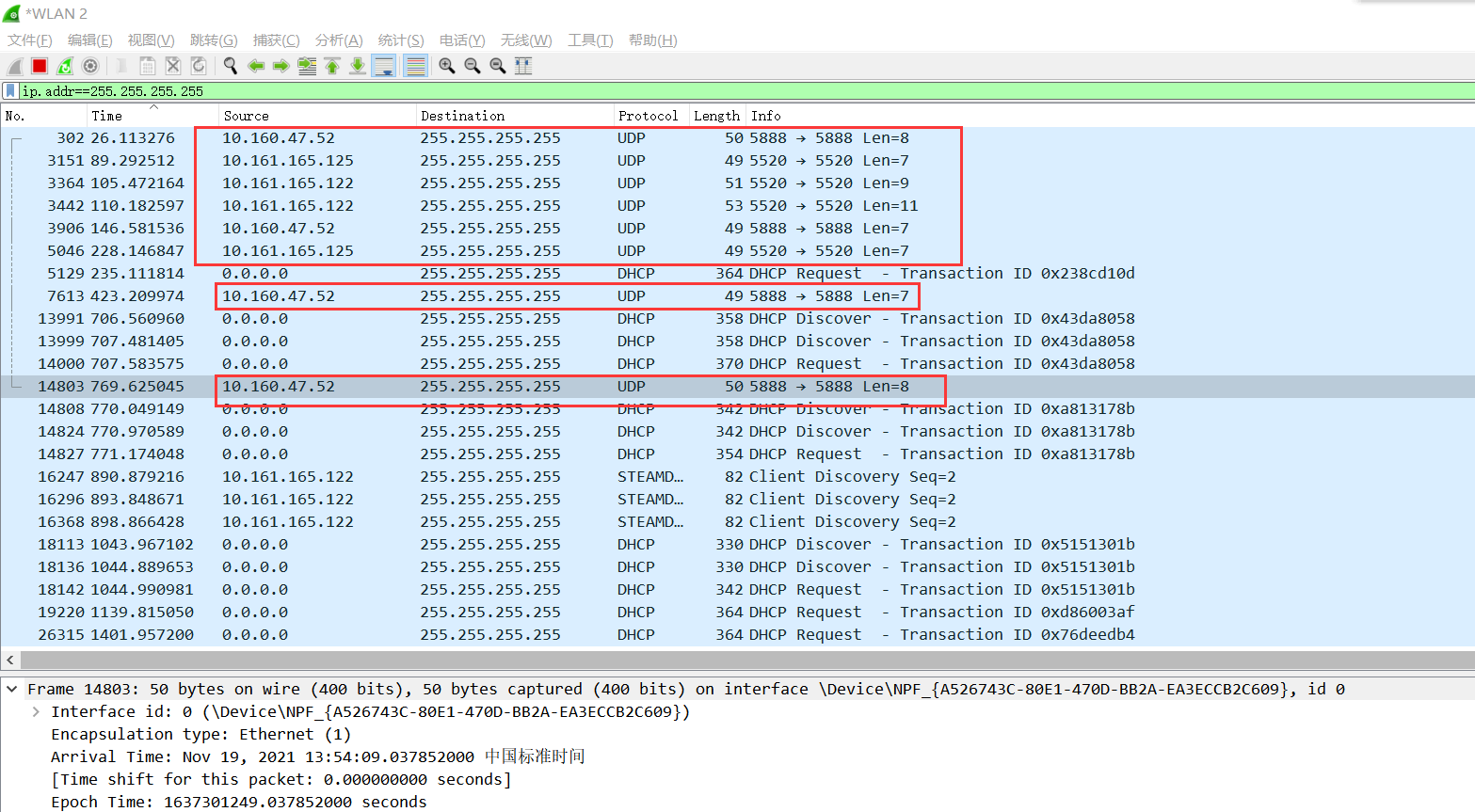Expand the Interface id tree node
The height and width of the screenshot is (812, 1475).
point(36,711)
